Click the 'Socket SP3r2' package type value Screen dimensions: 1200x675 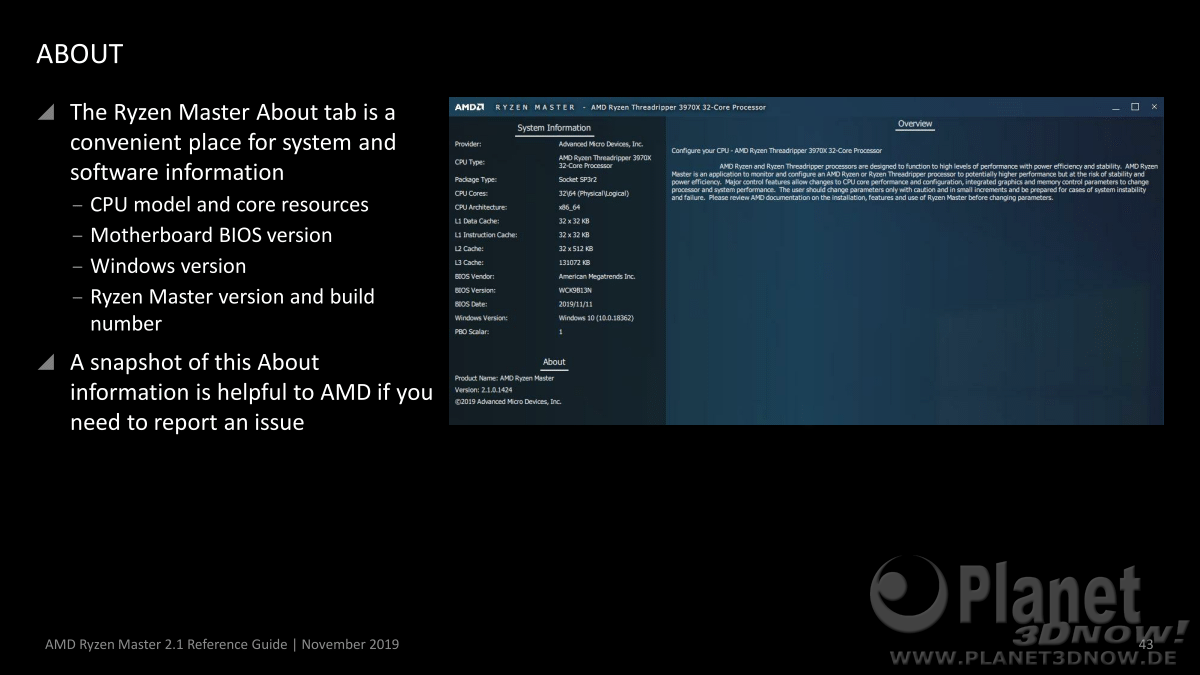point(577,180)
